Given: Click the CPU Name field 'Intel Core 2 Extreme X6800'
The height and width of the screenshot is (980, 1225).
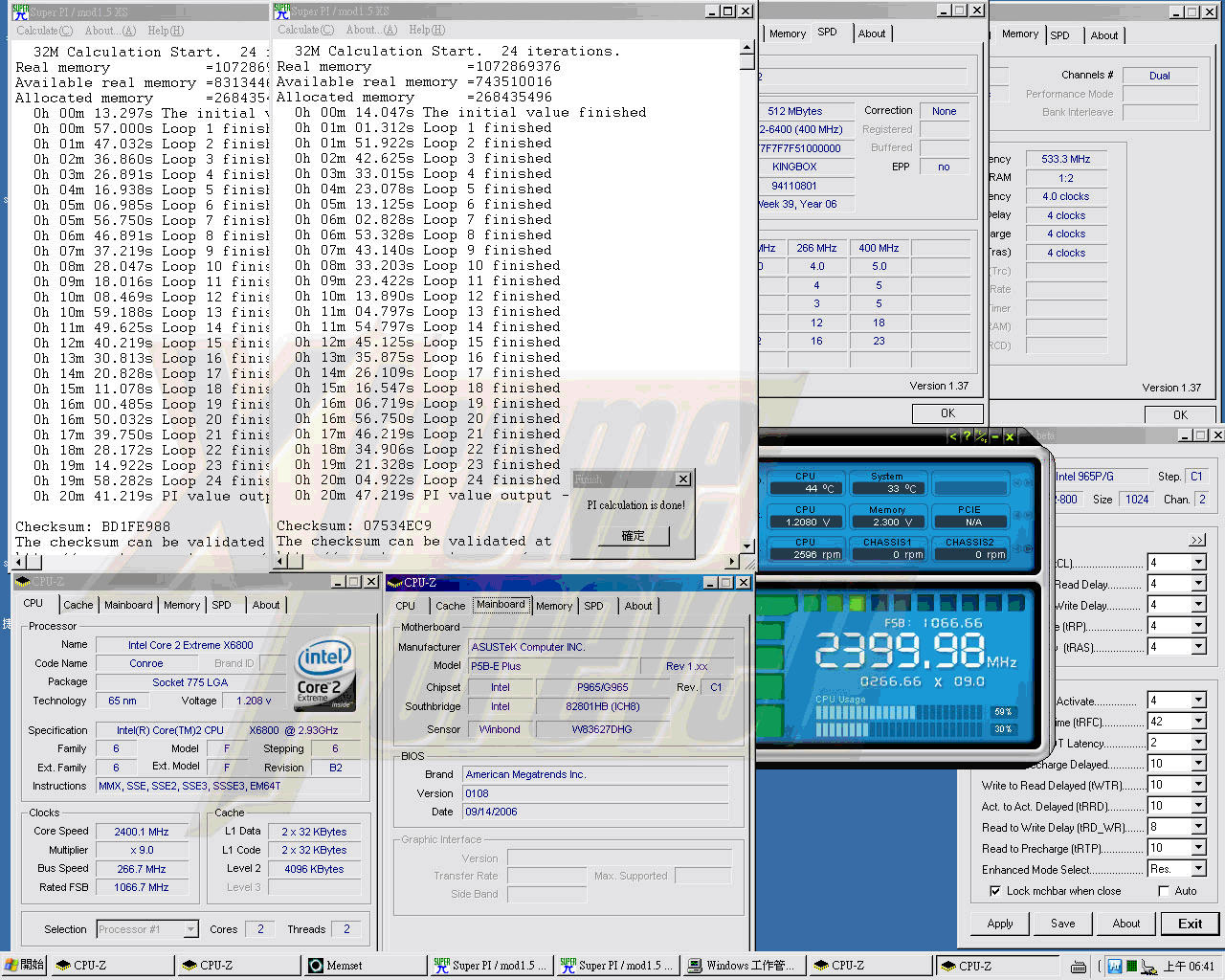Looking at the screenshot, I should click(190, 645).
